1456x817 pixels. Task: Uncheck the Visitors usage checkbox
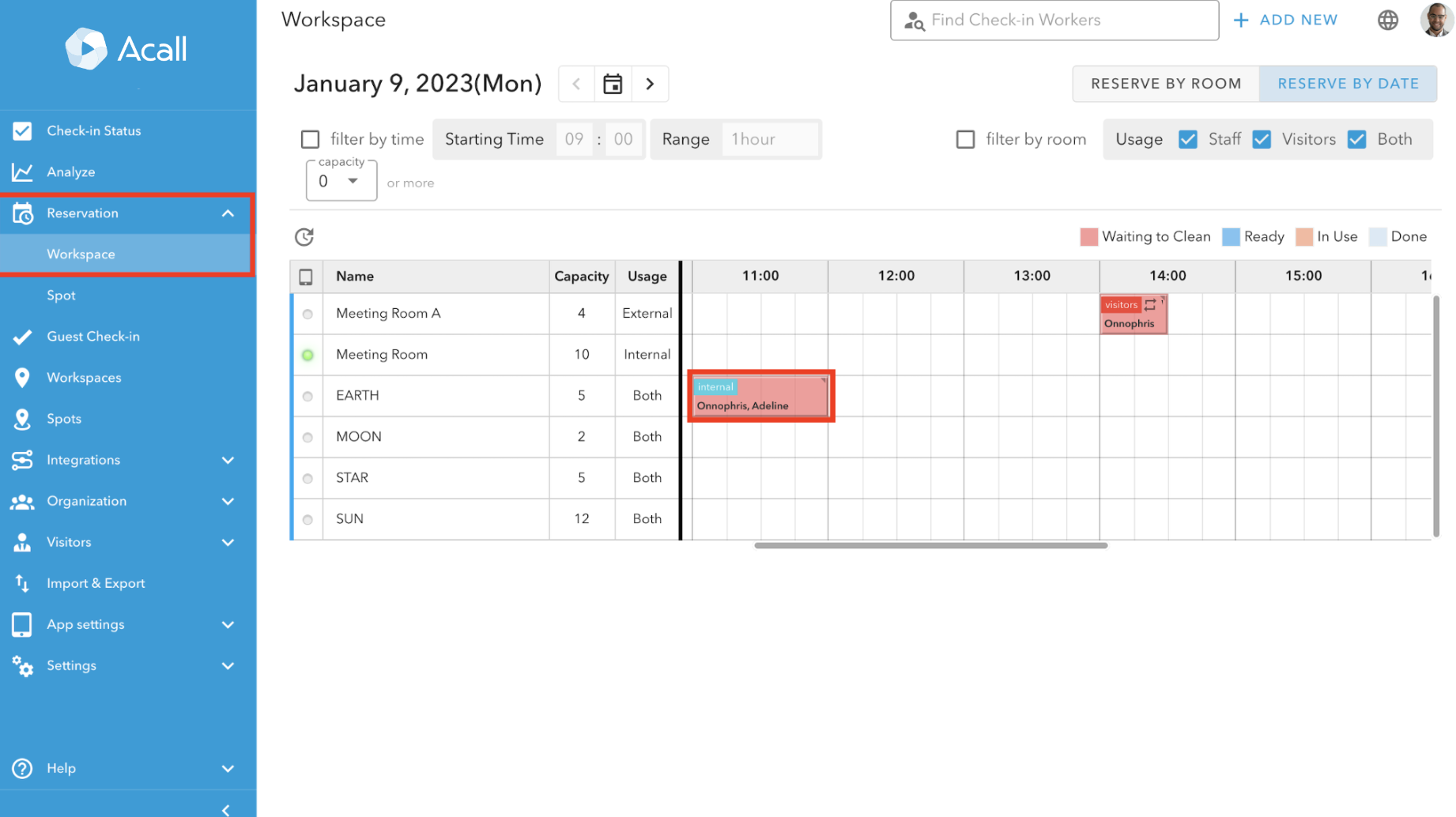[x=1262, y=140]
